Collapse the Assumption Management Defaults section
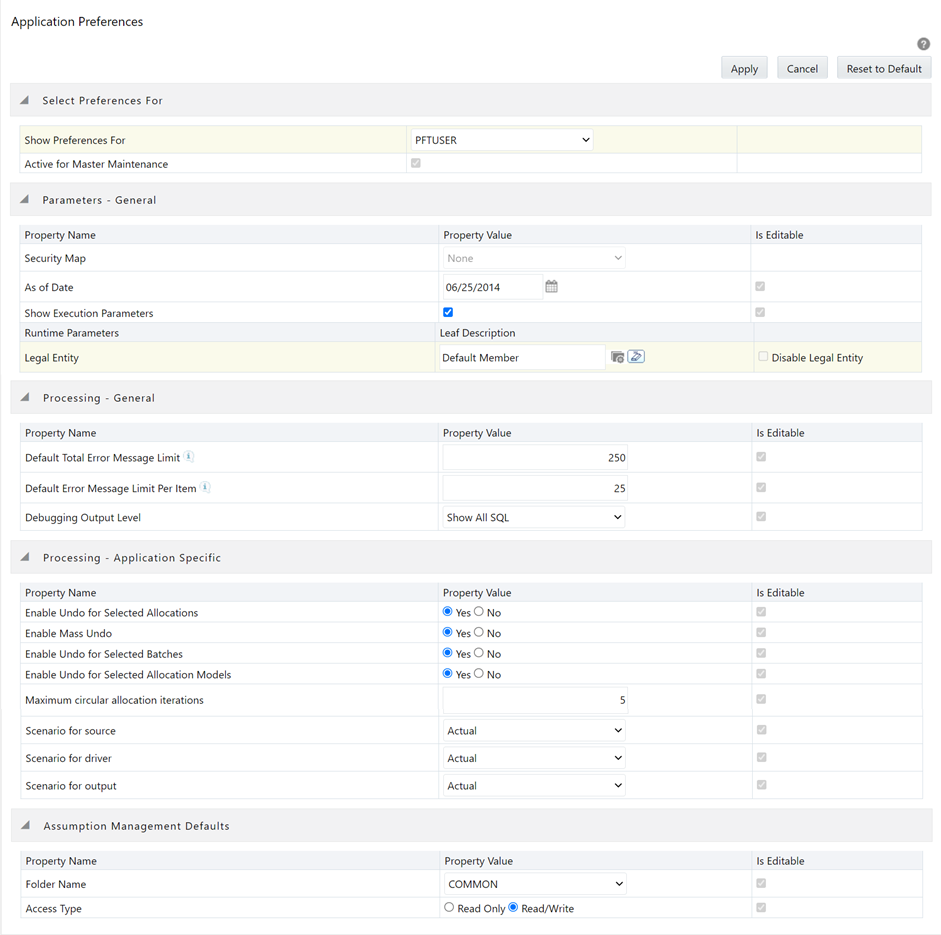The width and height of the screenshot is (941, 935). tap(24, 825)
